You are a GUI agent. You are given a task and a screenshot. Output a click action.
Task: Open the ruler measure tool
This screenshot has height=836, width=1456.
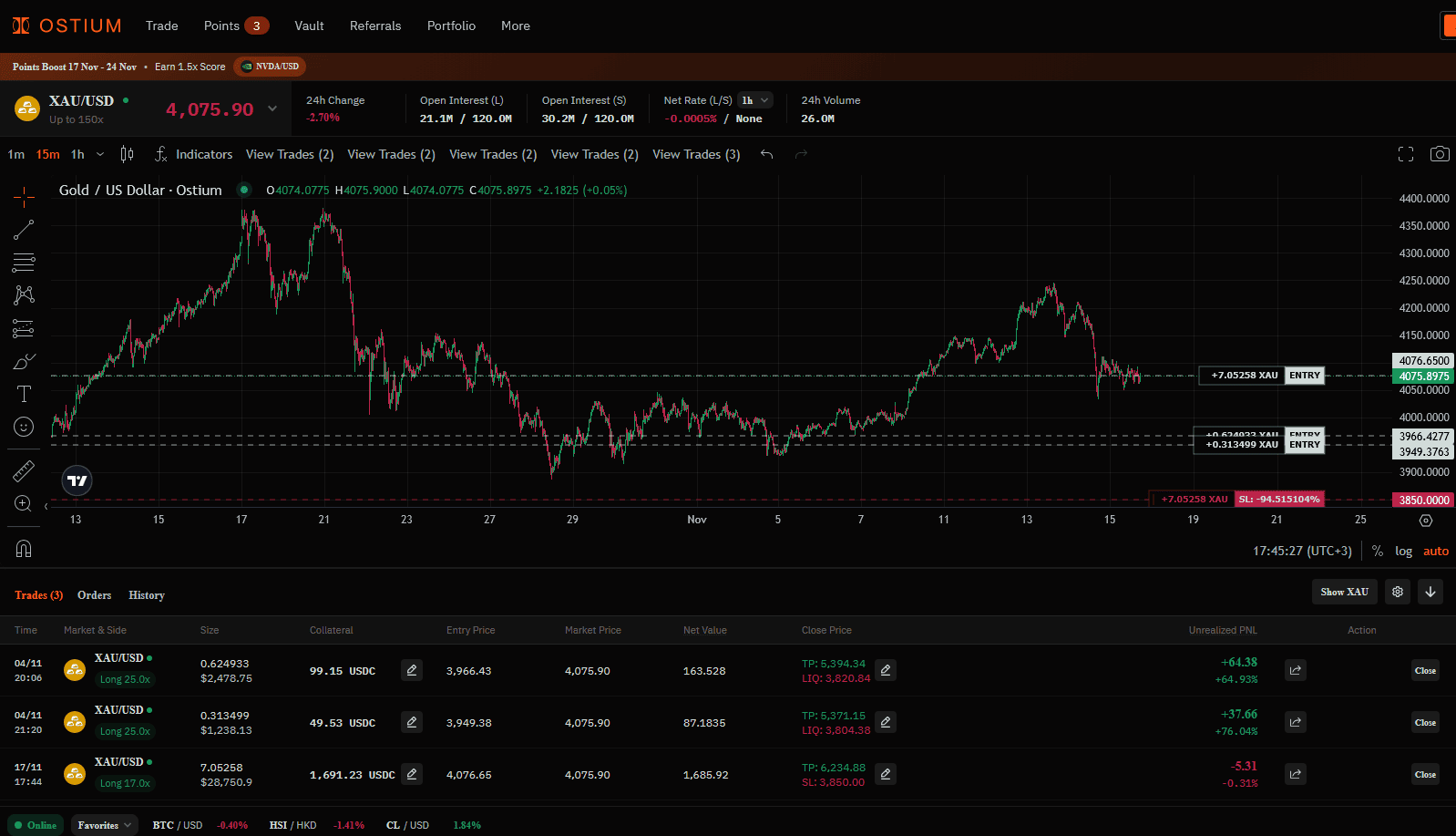point(24,471)
